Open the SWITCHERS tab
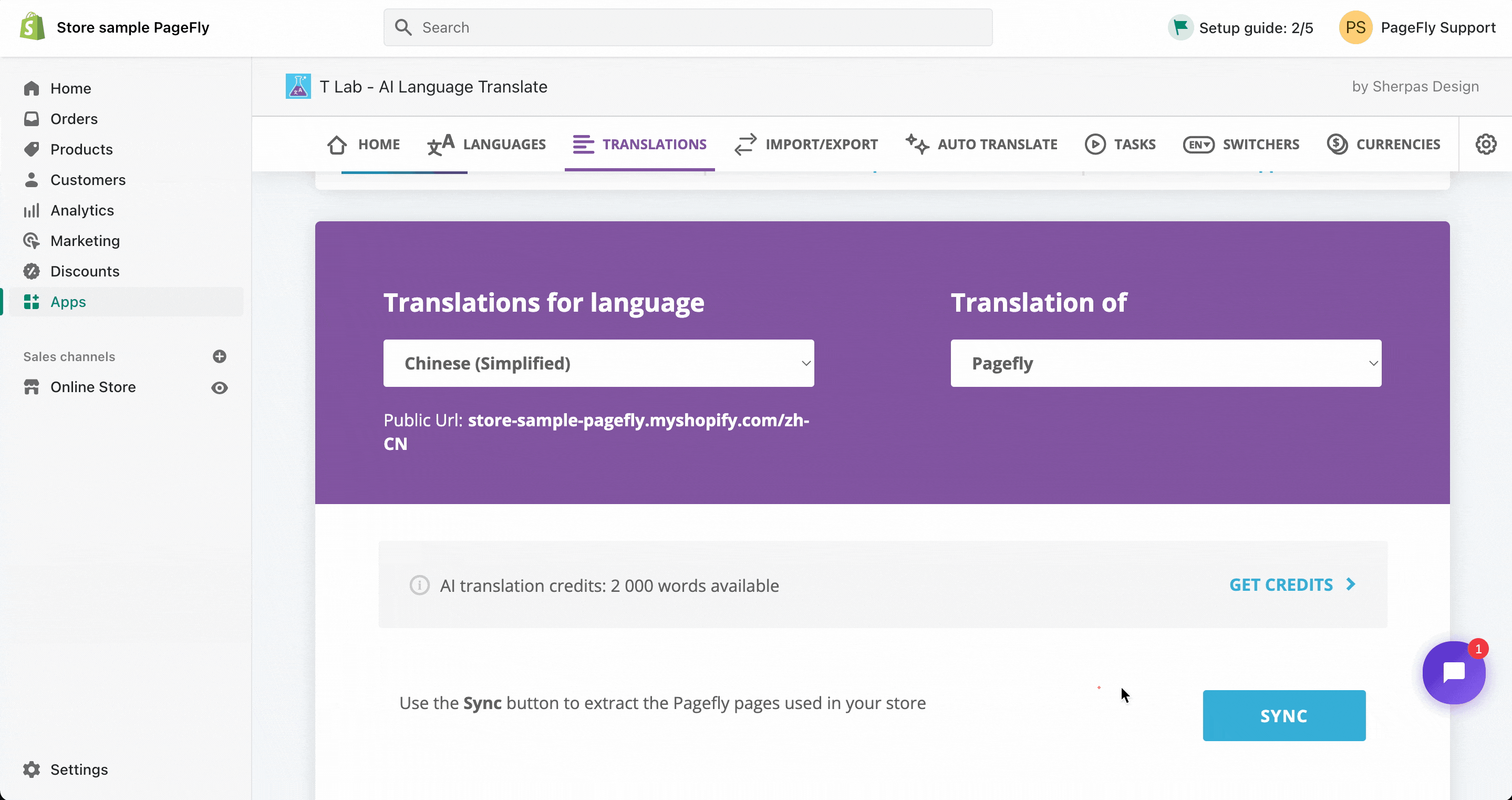 coord(1241,145)
